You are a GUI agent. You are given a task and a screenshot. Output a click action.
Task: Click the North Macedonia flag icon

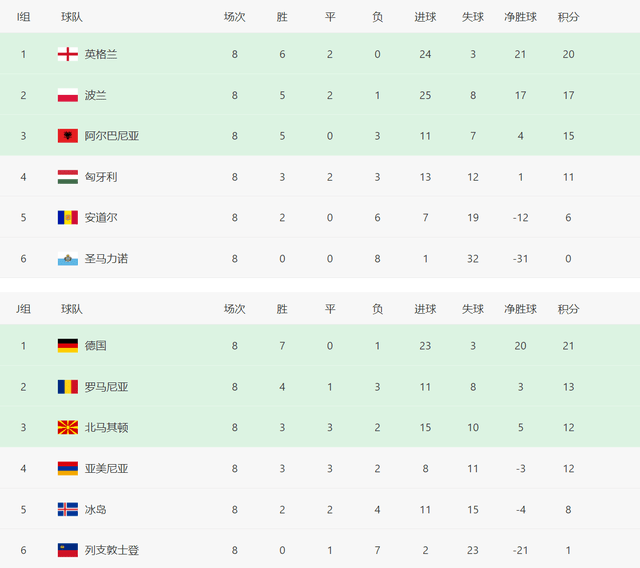[68, 428]
